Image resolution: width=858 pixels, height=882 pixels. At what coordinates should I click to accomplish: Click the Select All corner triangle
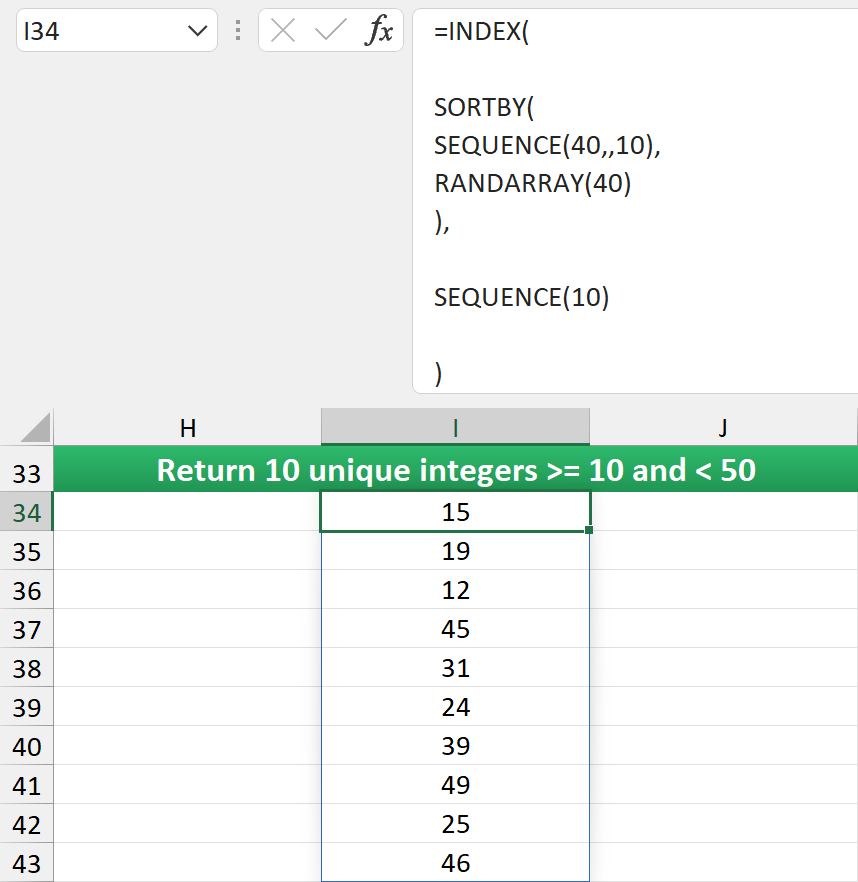point(35,428)
